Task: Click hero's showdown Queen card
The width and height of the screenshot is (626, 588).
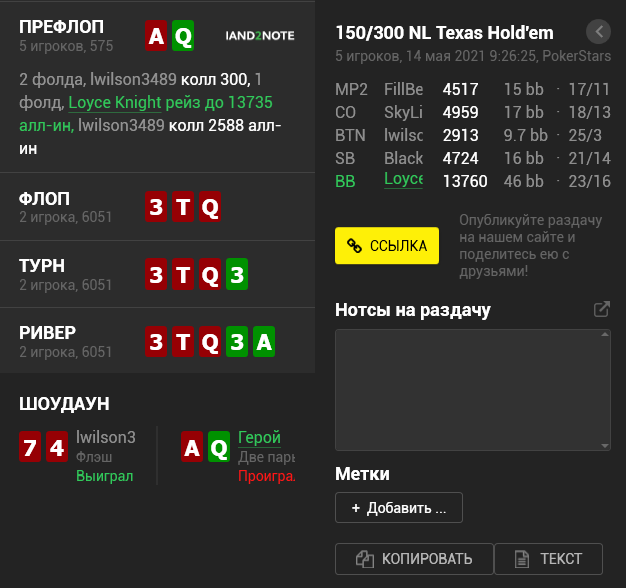Action: click(x=219, y=447)
